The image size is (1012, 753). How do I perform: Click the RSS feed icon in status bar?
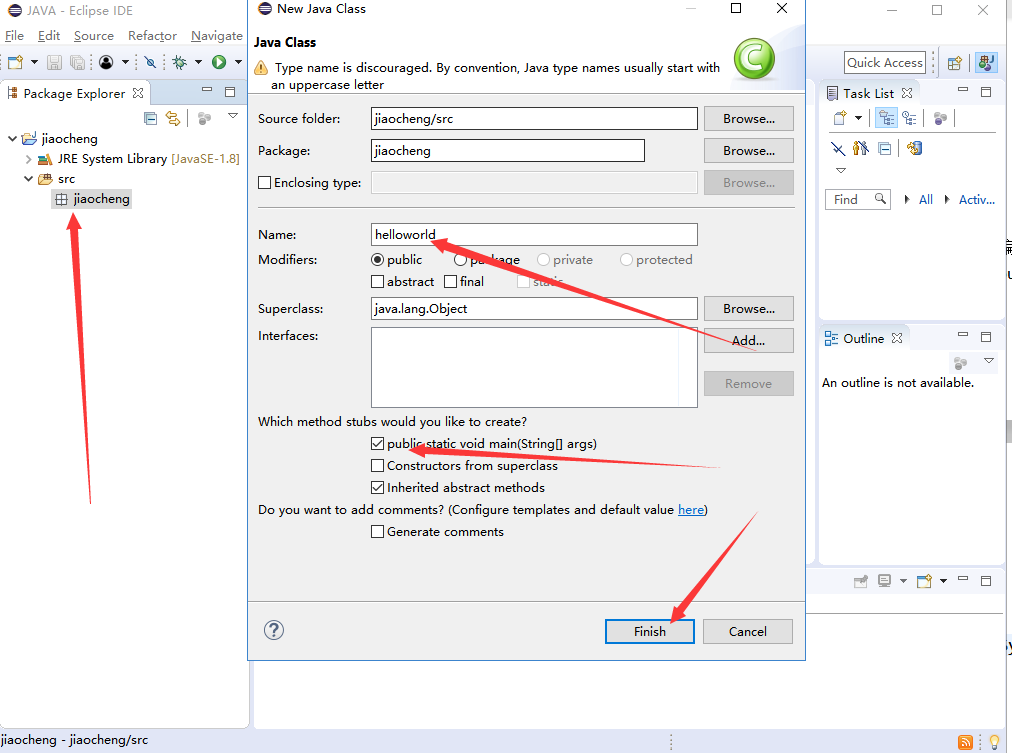tap(966, 742)
